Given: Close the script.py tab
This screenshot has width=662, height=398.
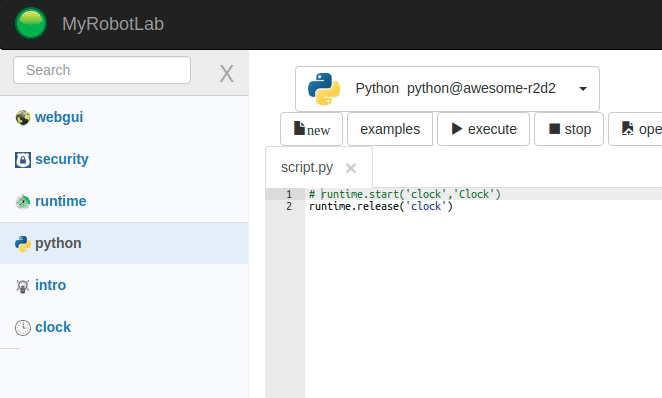Looking at the screenshot, I should click(351, 168).
